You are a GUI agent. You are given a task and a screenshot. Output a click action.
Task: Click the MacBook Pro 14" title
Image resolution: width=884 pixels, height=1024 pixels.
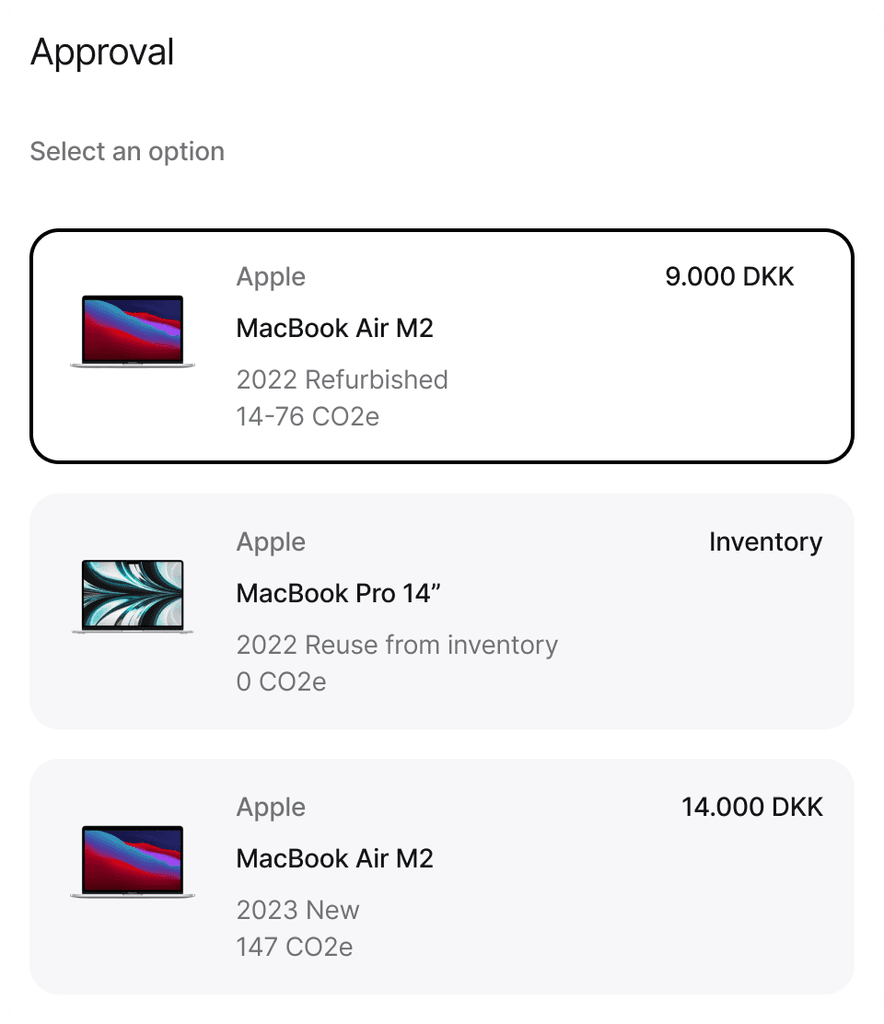tap(339, 593)
